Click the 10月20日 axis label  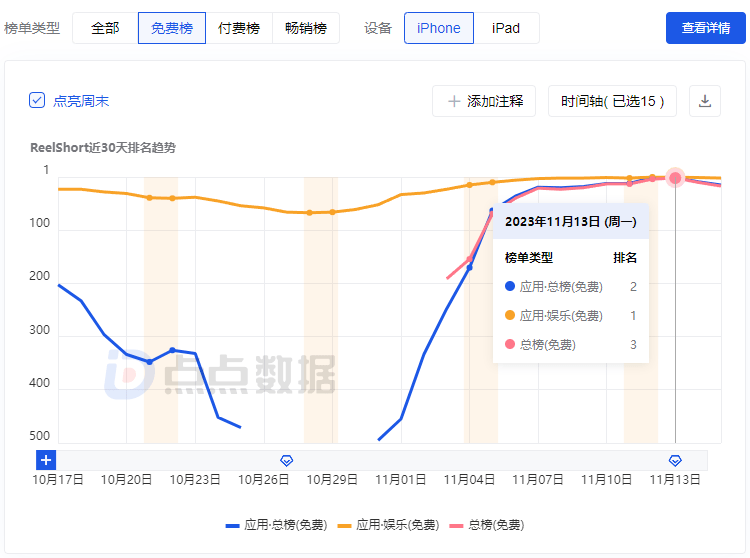point(126,480)
